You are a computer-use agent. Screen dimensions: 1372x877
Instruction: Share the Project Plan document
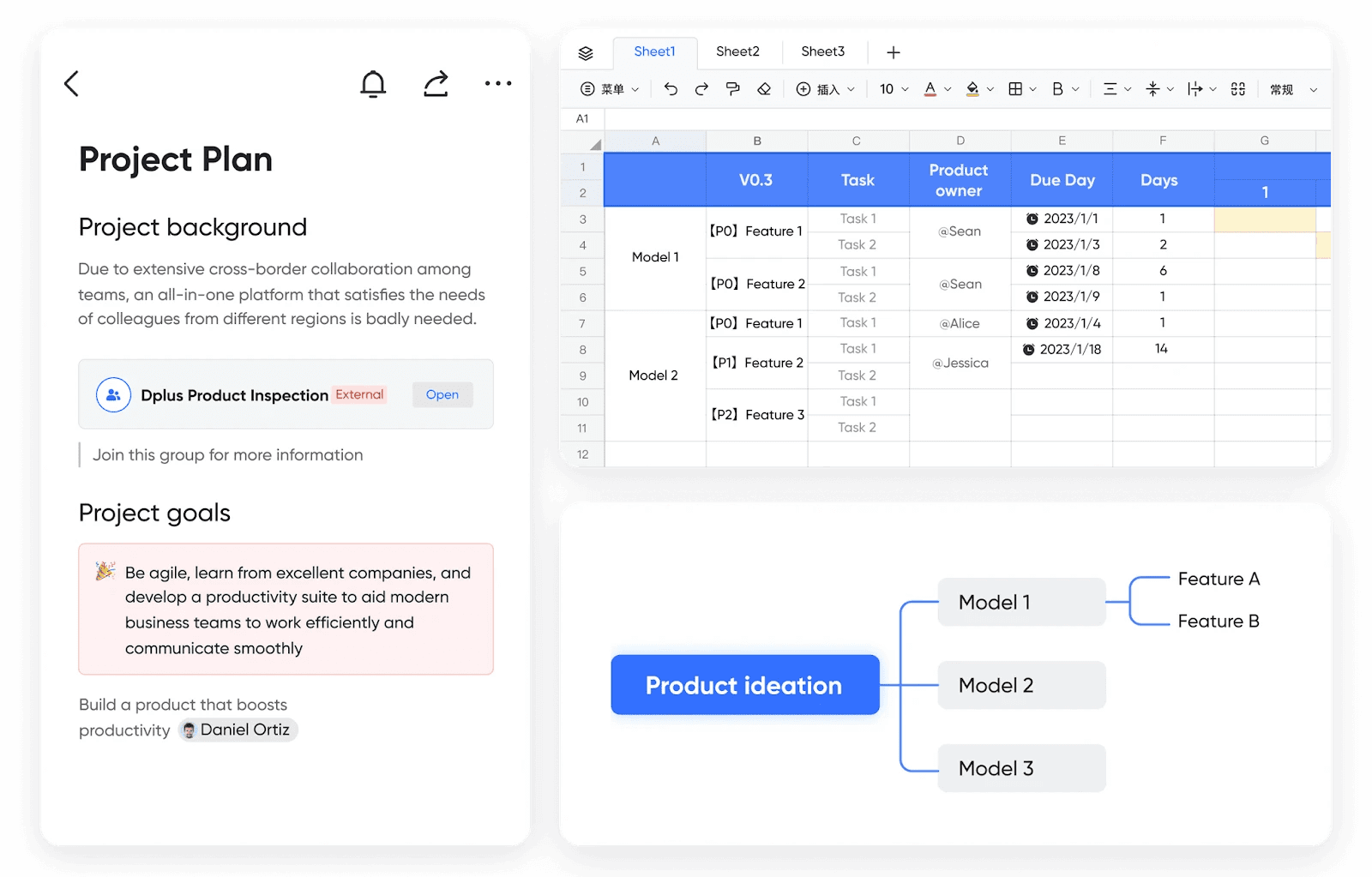click(x=436, y=83)
